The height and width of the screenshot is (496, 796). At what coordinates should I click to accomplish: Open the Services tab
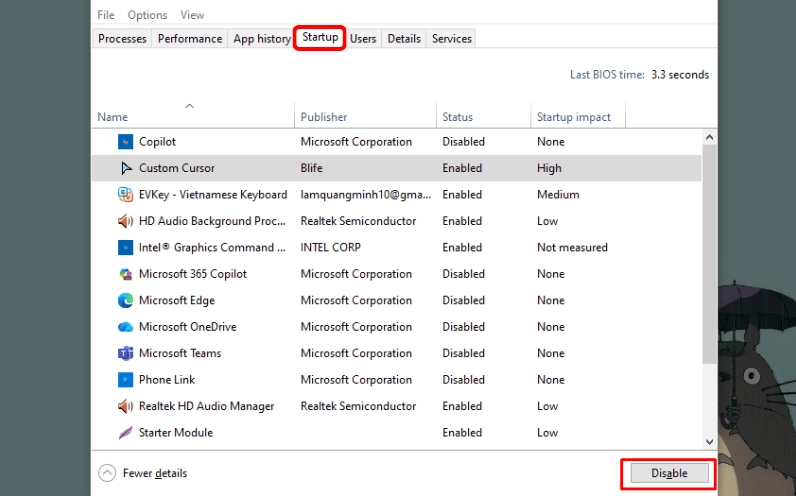[x=451, y=39]
